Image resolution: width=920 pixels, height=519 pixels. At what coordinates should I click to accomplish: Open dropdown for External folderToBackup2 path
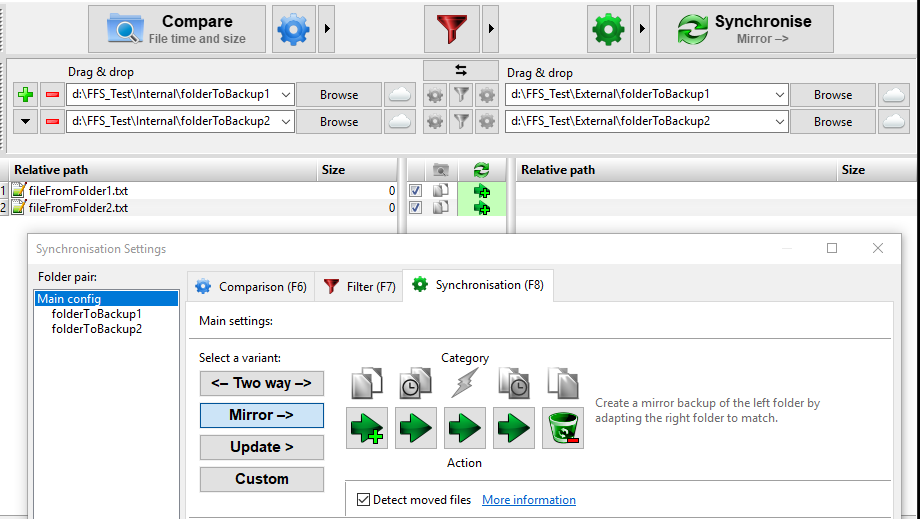coord(779,121)
